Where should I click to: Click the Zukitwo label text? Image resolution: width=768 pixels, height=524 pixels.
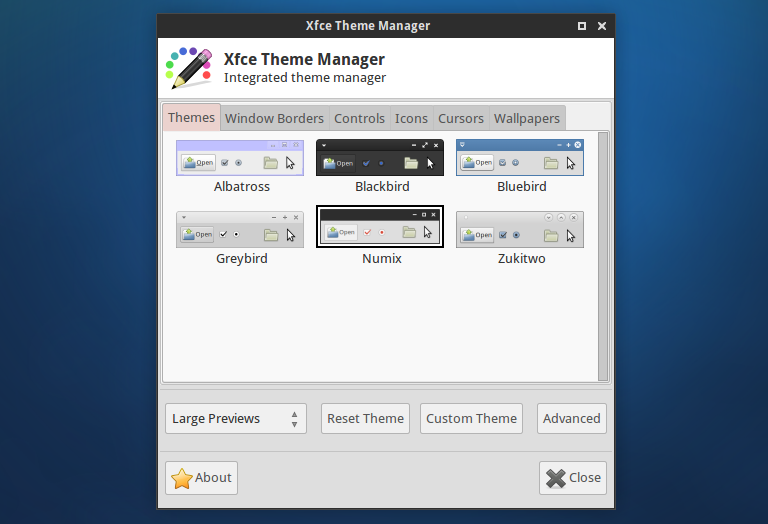pyautogui.click(x=522, y=259)
